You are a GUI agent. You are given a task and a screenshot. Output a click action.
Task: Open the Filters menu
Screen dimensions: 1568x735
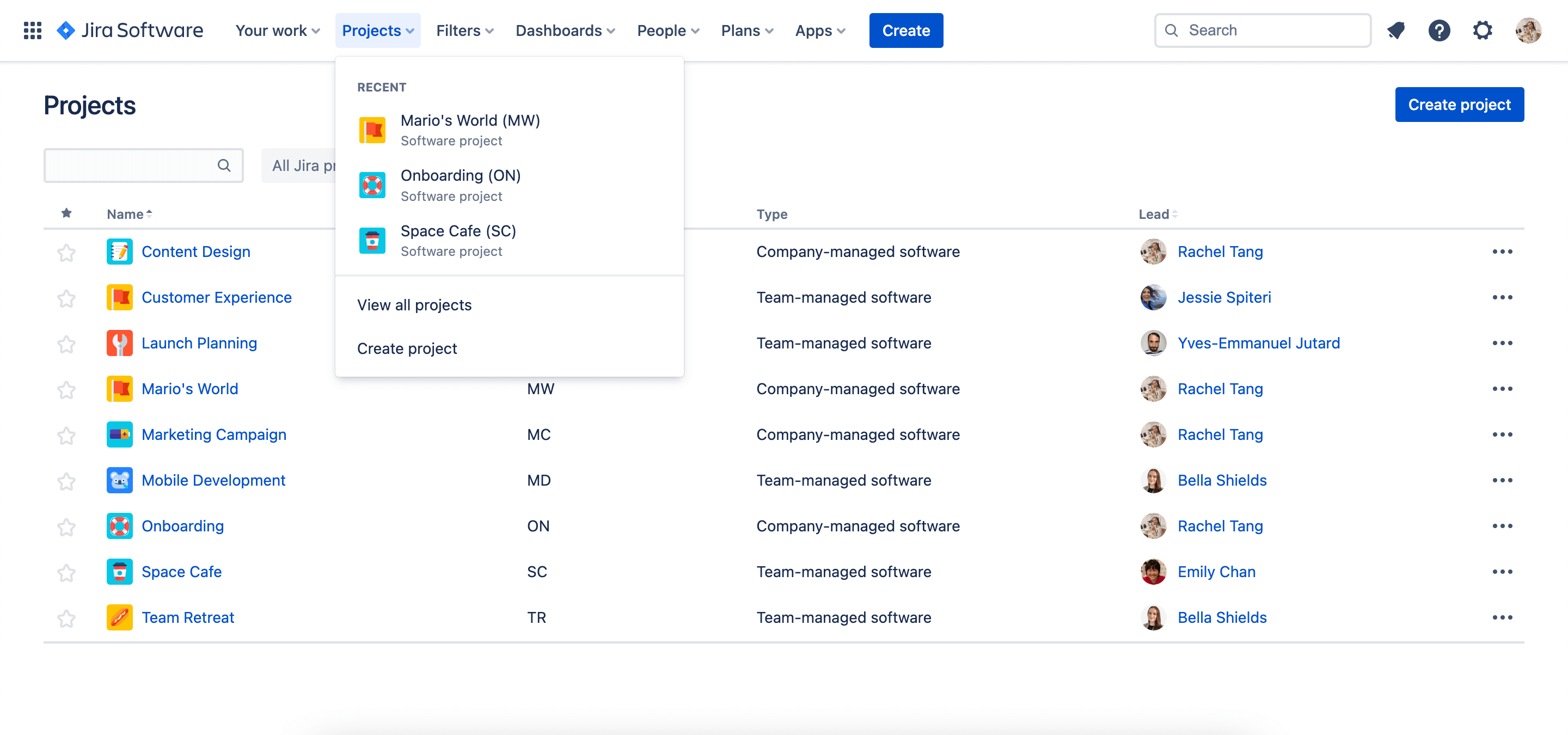point(464,30)
